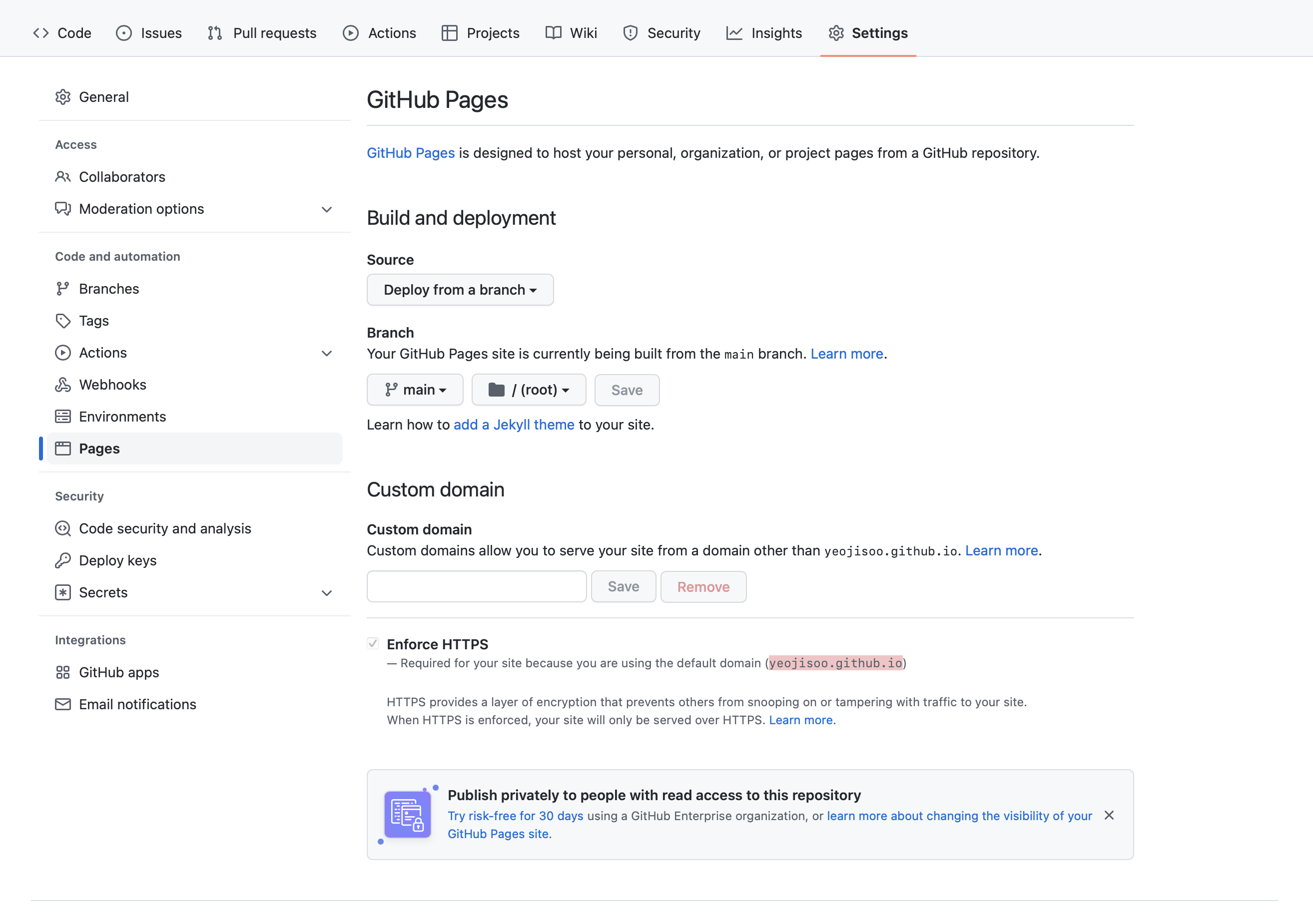Screen dimensions: 1313x924
Task: Click the Wiki book icon
Action: point(553,33)
